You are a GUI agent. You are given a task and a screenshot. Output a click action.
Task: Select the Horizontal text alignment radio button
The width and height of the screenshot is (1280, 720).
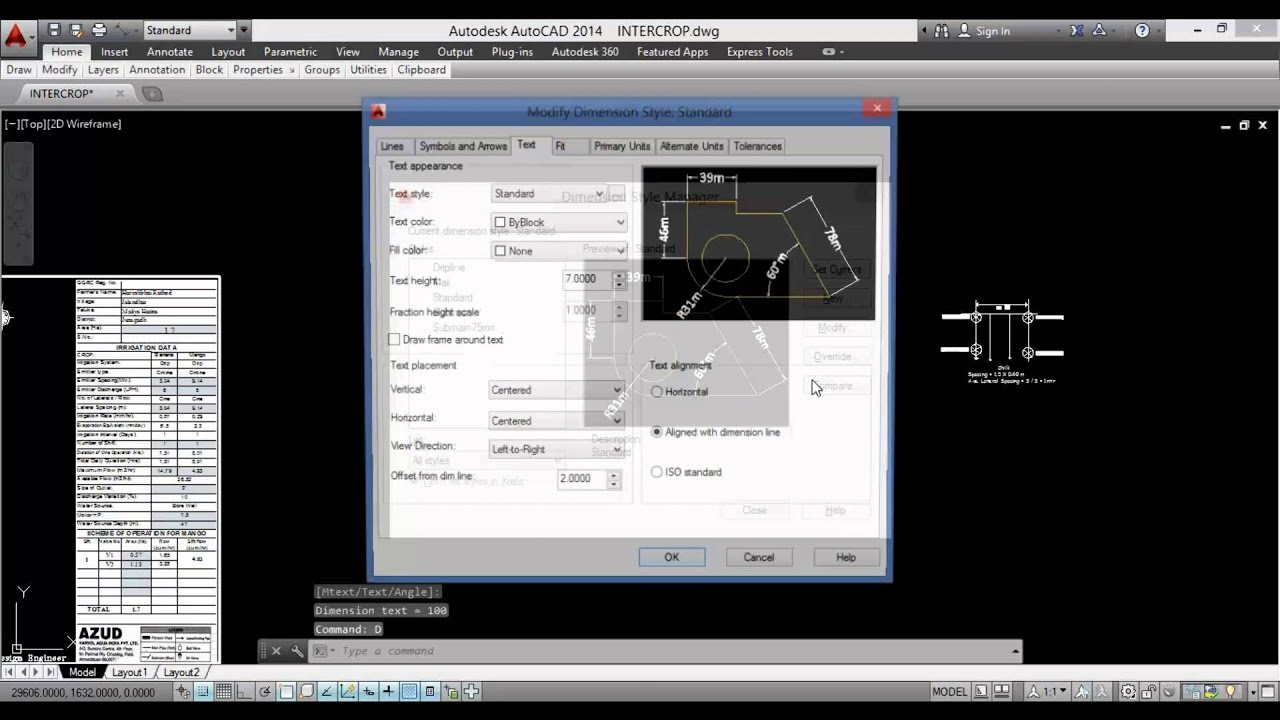pyautogui.click(x=657, y=392)
